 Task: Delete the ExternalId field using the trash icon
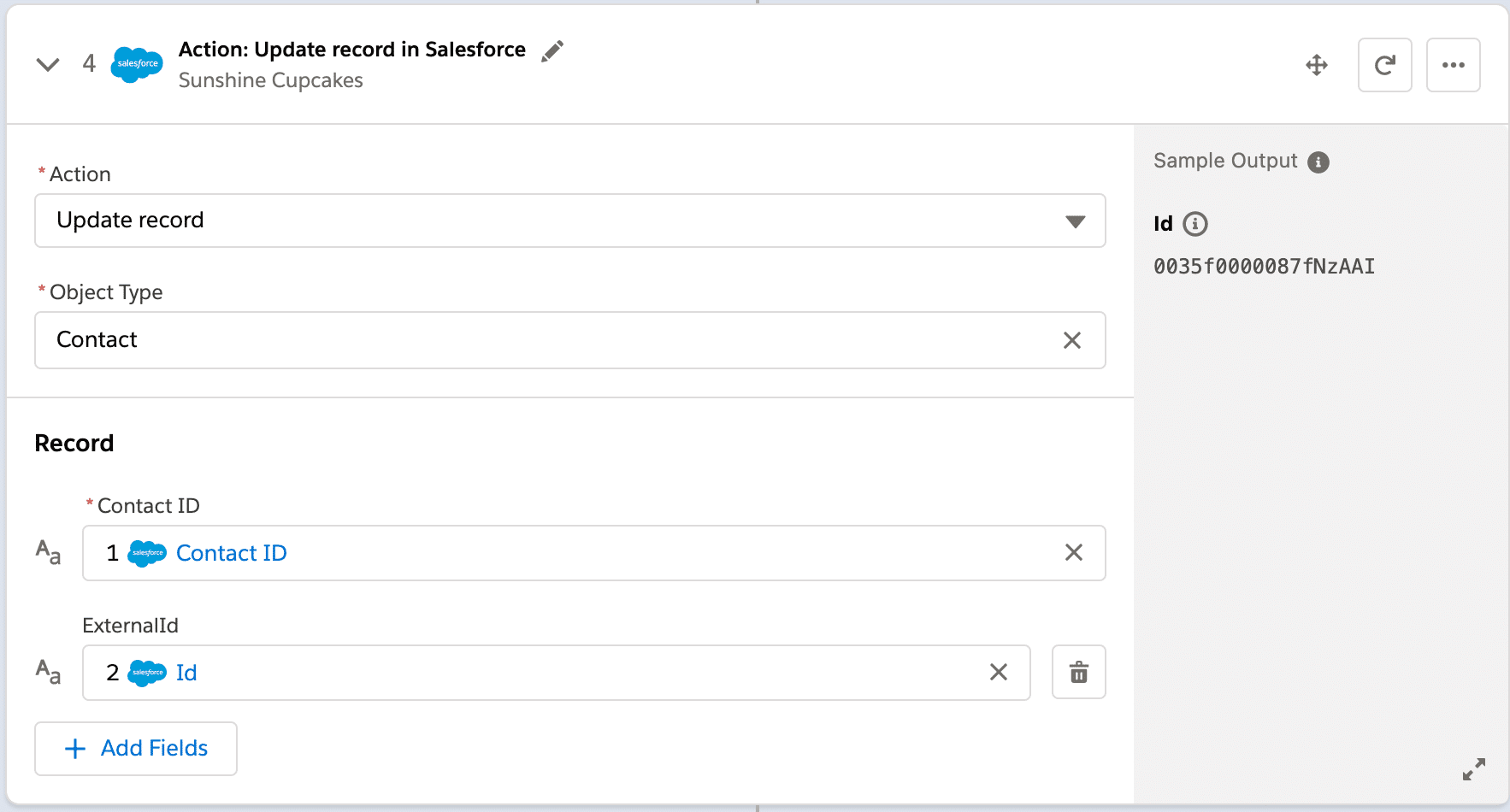point(1078,672)
